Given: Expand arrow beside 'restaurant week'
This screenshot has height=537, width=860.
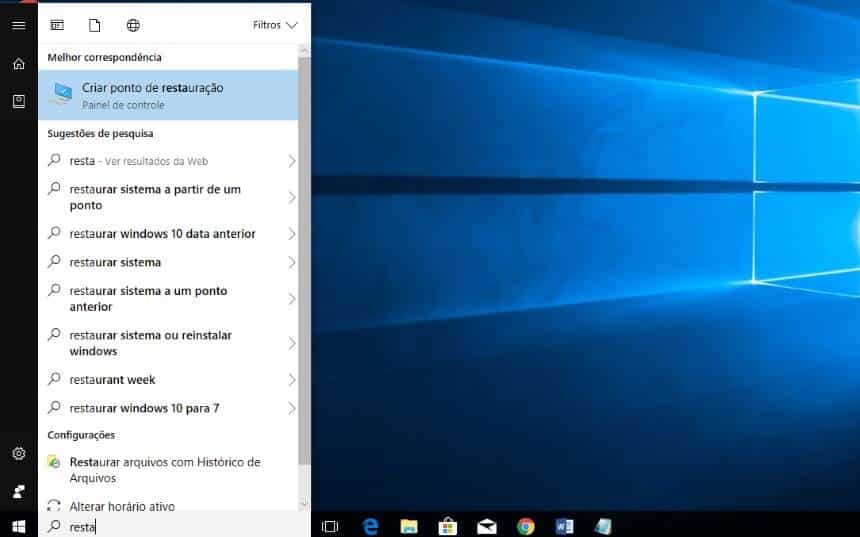Looking at the screenshot, I should point(292,380).
